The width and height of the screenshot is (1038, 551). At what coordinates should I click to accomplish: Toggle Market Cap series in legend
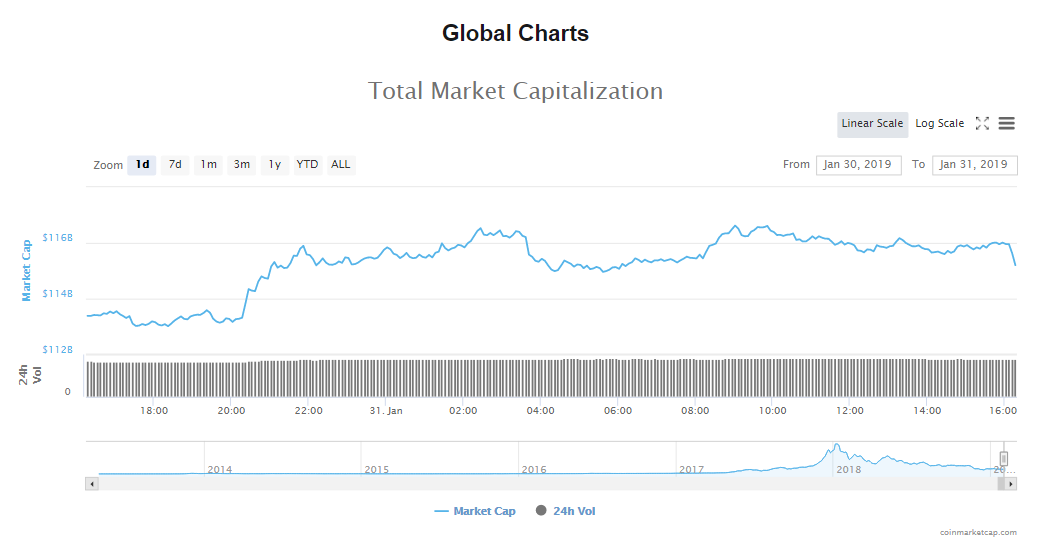pos(475,511)
